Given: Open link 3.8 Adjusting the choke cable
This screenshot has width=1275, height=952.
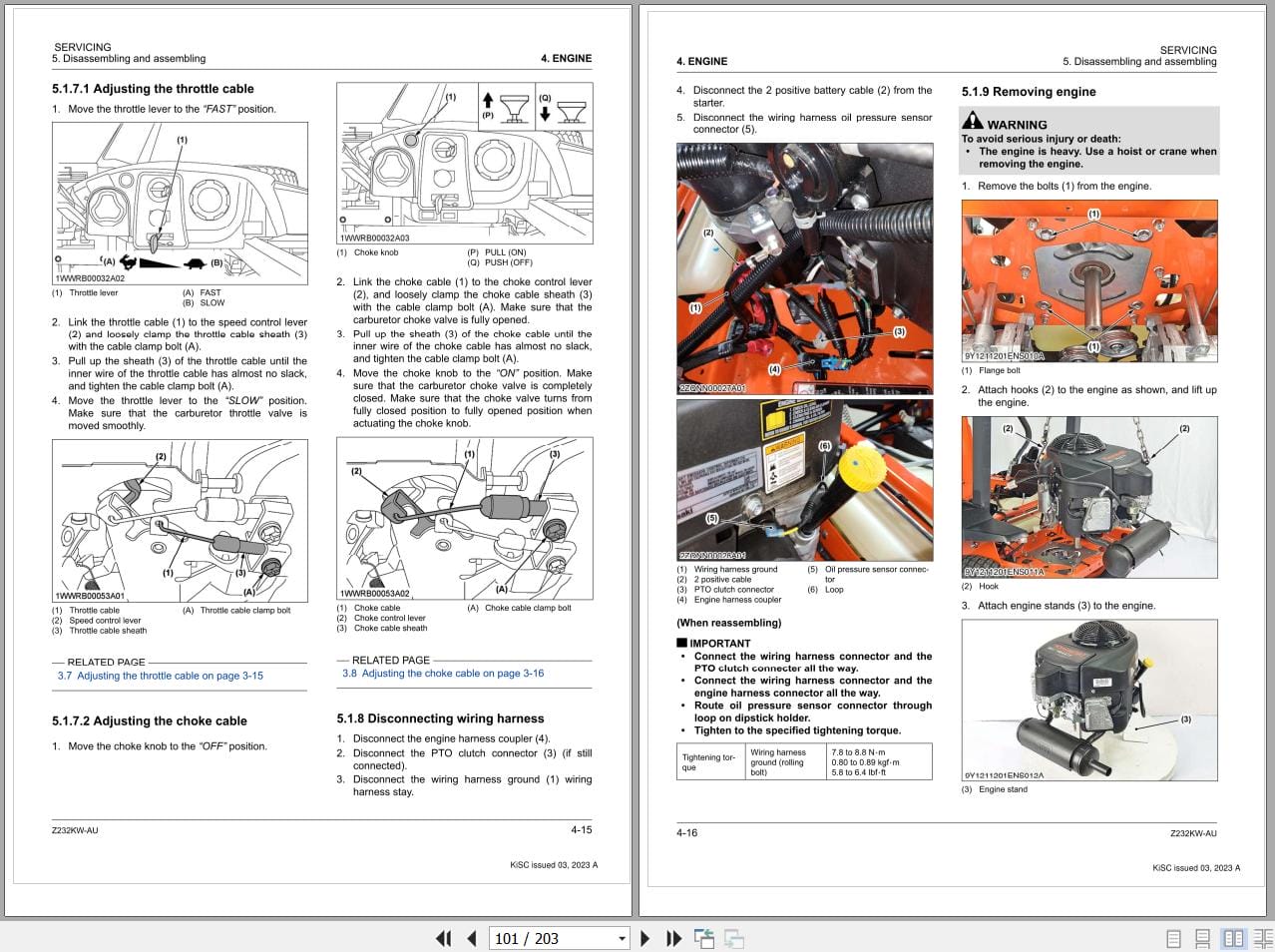Looking at the screenshot, I should [443, 673].
